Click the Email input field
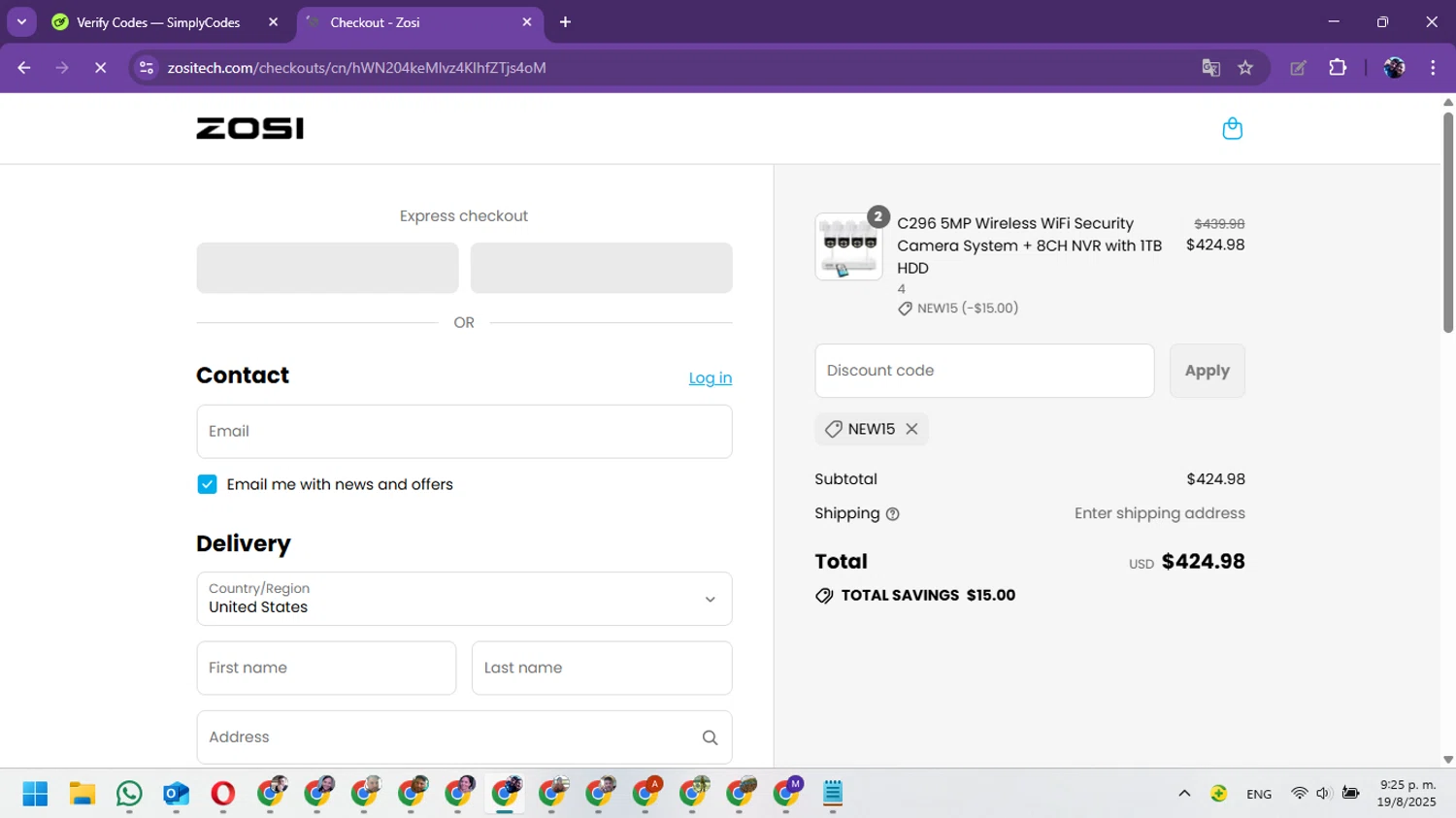 pyautogui.click(x=464, y=432)
